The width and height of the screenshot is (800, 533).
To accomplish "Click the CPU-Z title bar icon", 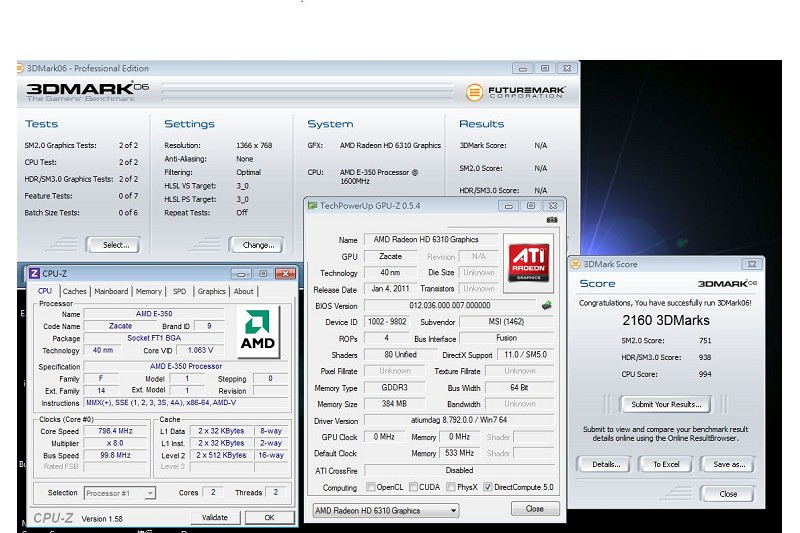I will [x=34, y=273].
